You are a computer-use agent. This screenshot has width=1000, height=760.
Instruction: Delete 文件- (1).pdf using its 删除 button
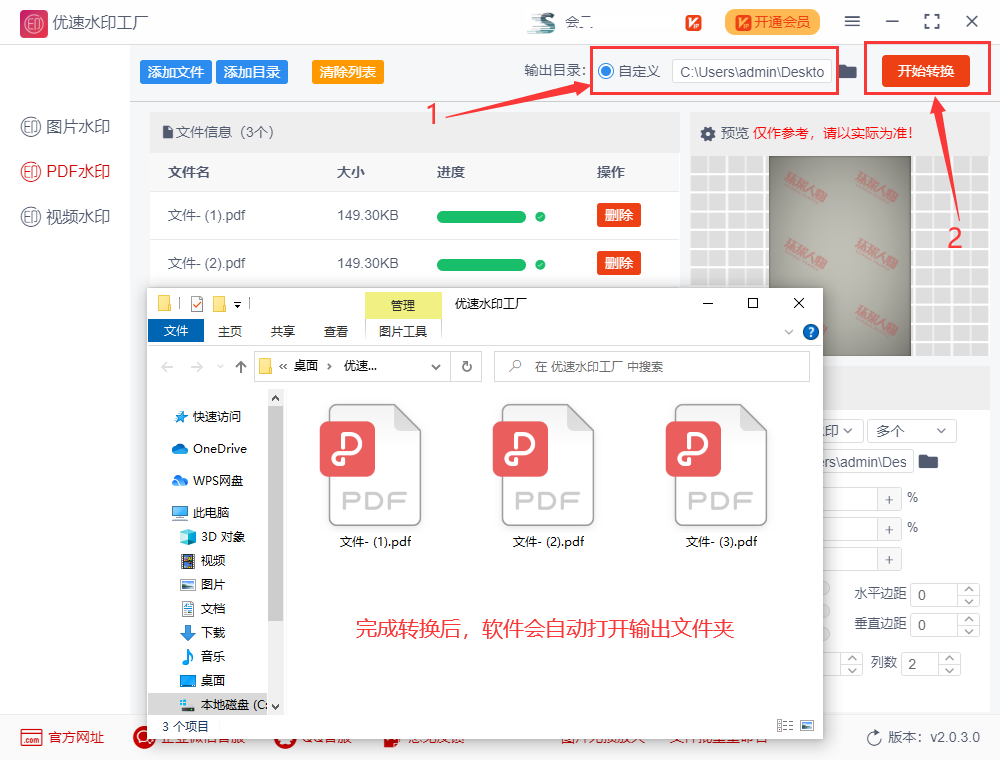coord(618,215)
